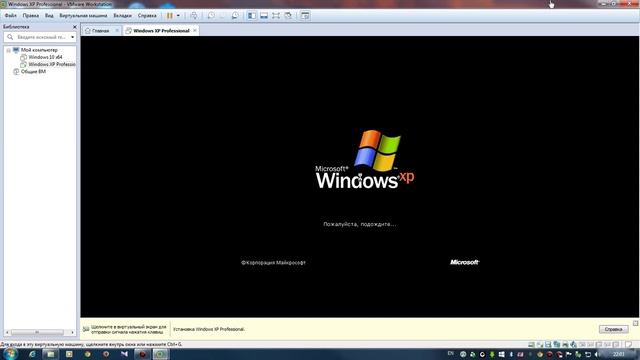Open the Файл menu
The height and width of the screenshot is (360, 640).
point(11,16)
